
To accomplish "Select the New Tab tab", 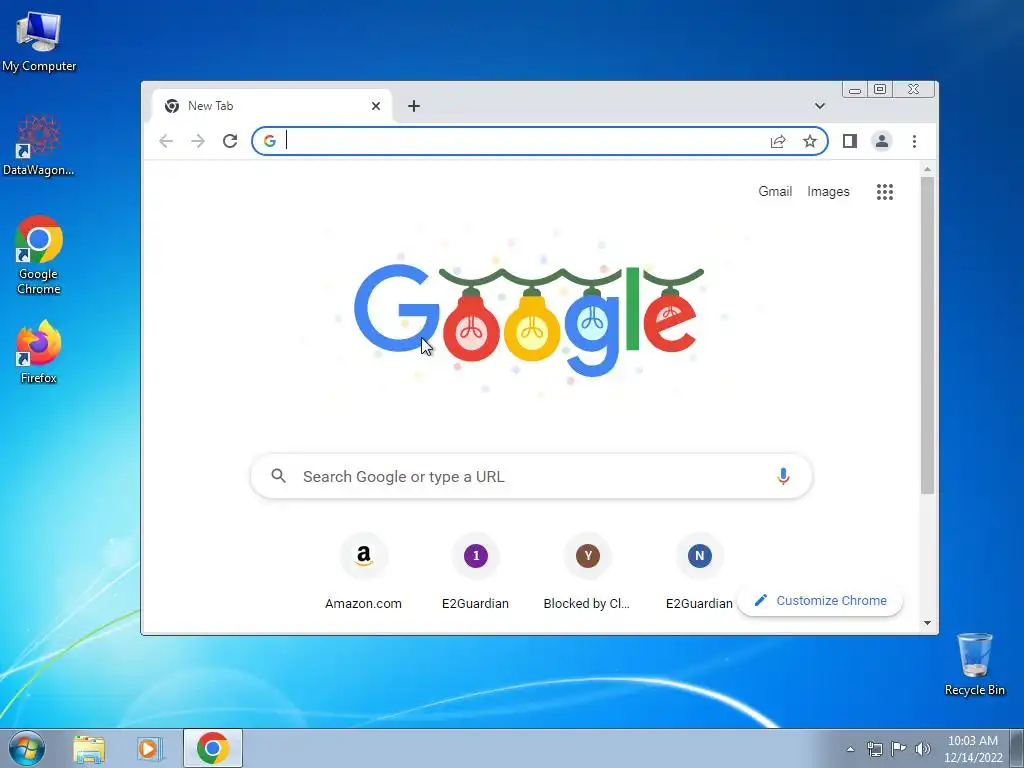I will point(272,106).
